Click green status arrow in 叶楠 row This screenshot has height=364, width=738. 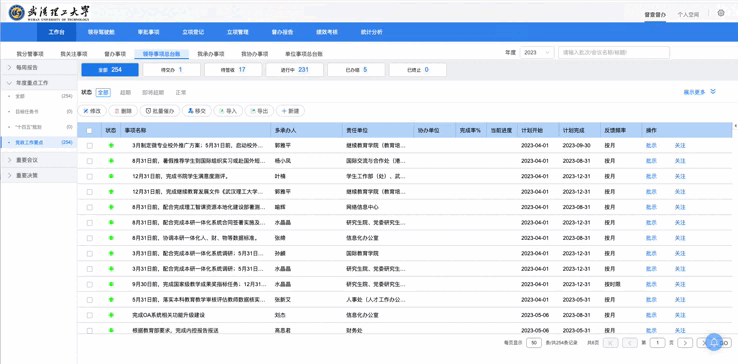pyautogui.click(x=111, y=176)
